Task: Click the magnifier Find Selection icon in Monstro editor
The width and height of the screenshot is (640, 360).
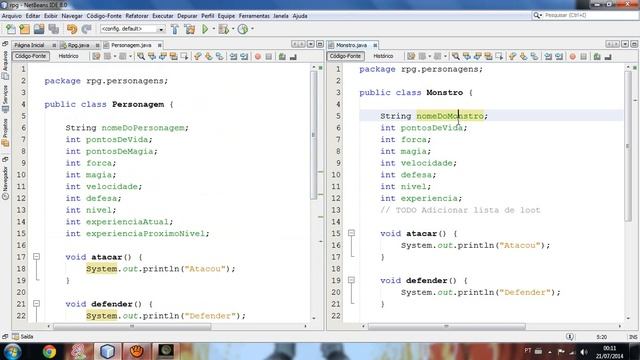Action: 456,56
